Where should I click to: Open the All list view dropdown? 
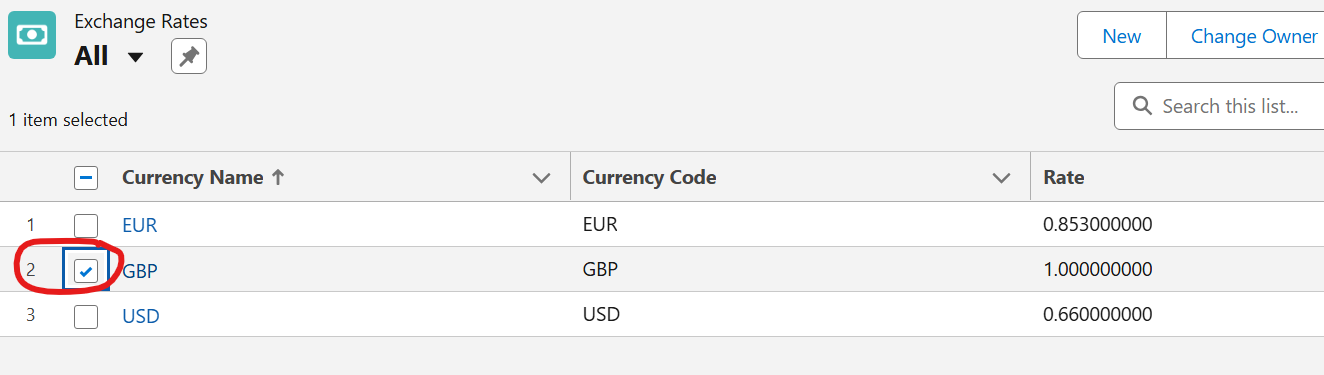[x=135, y=57]
